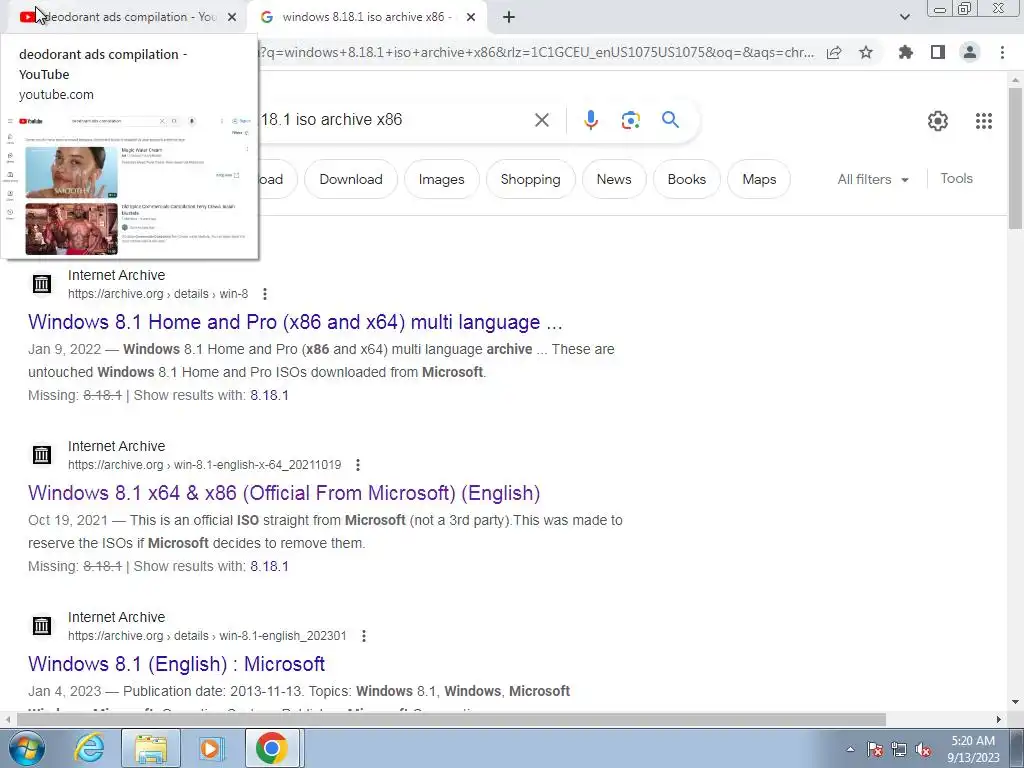Viewport: 1024px width, 768px height.
Task: Click the Chrome taskbar button
Action: 272,748
